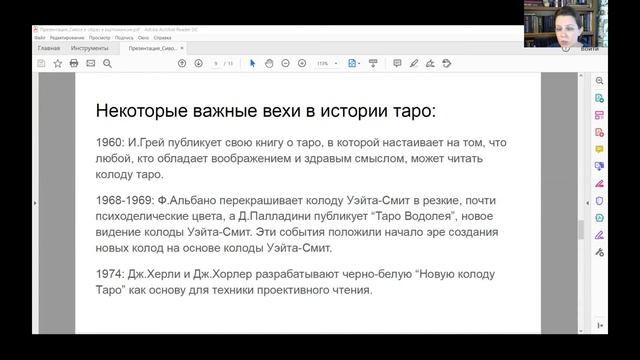This screenshot has width=640, height=360.
Task: Close the Презентация_Симв... document tab
Action: point(182,48)
